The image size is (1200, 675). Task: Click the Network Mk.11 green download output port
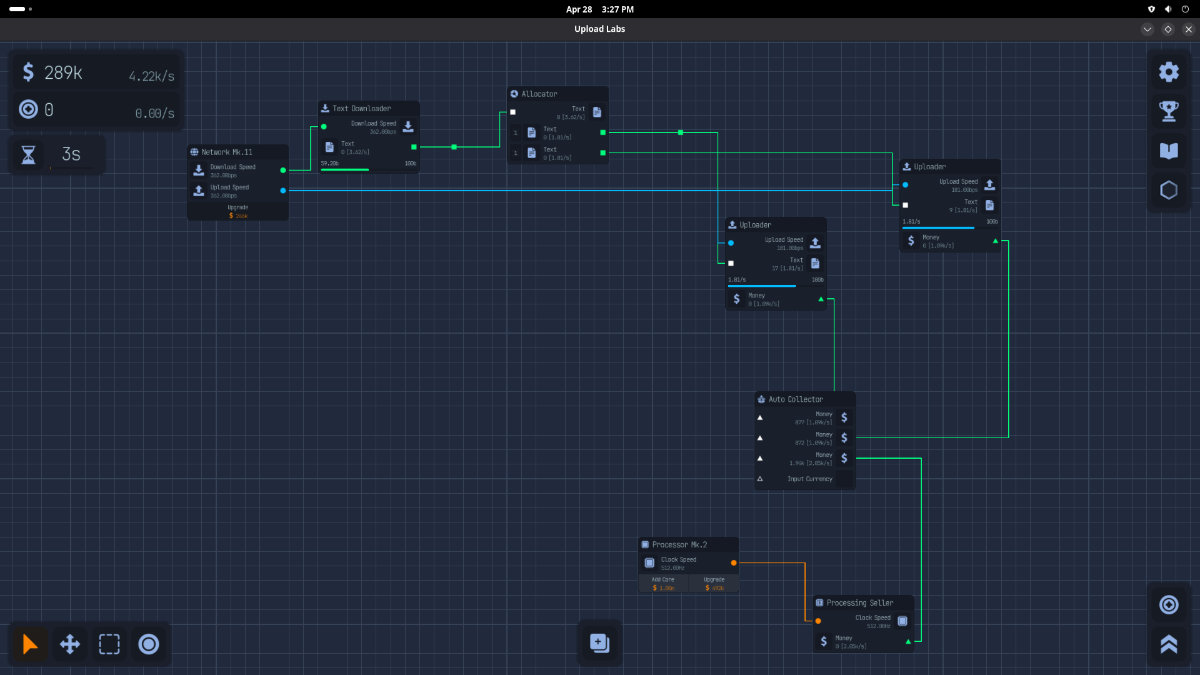tap(283, 170)
